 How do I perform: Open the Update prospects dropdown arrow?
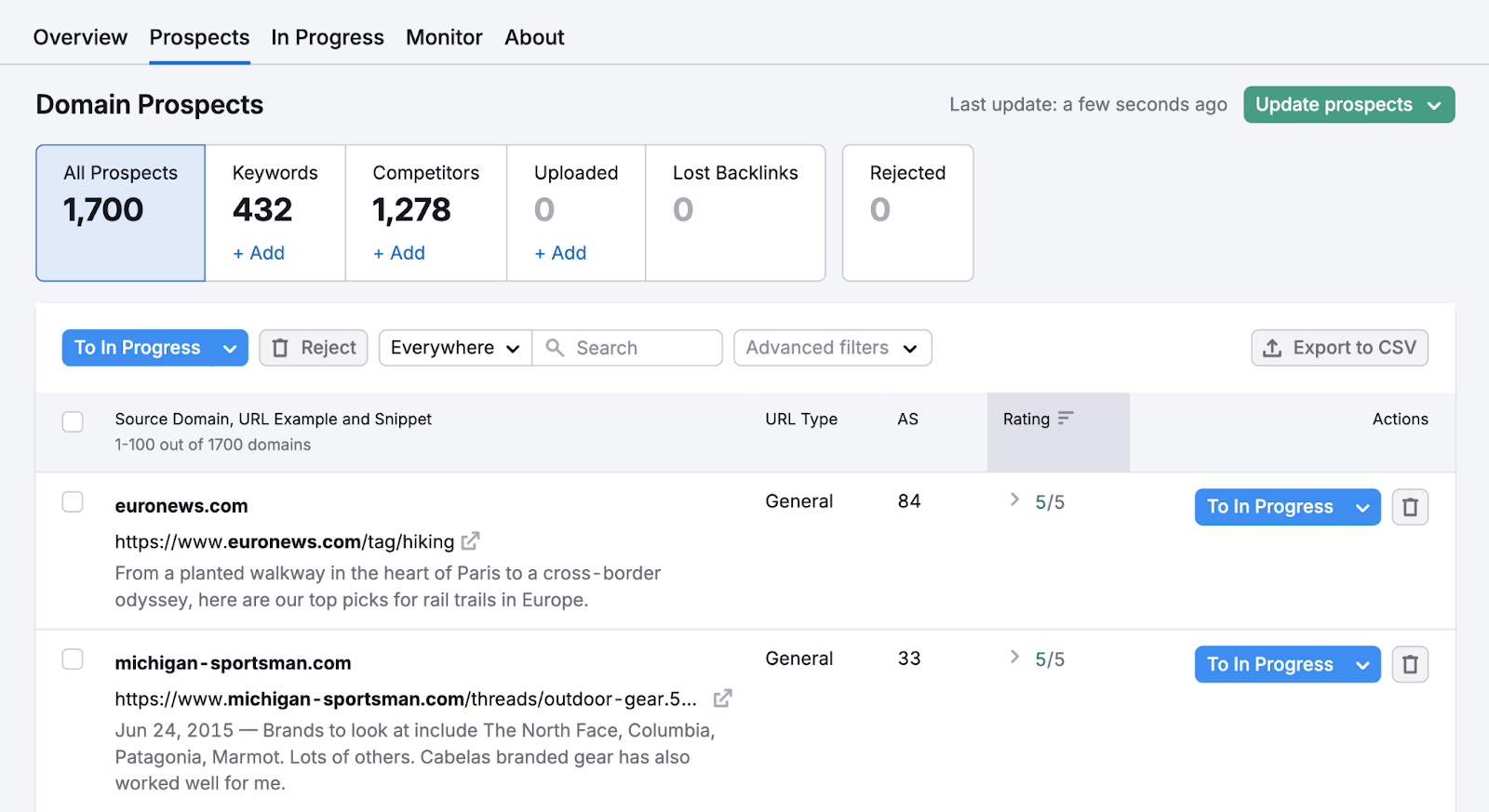[1434, 105]
